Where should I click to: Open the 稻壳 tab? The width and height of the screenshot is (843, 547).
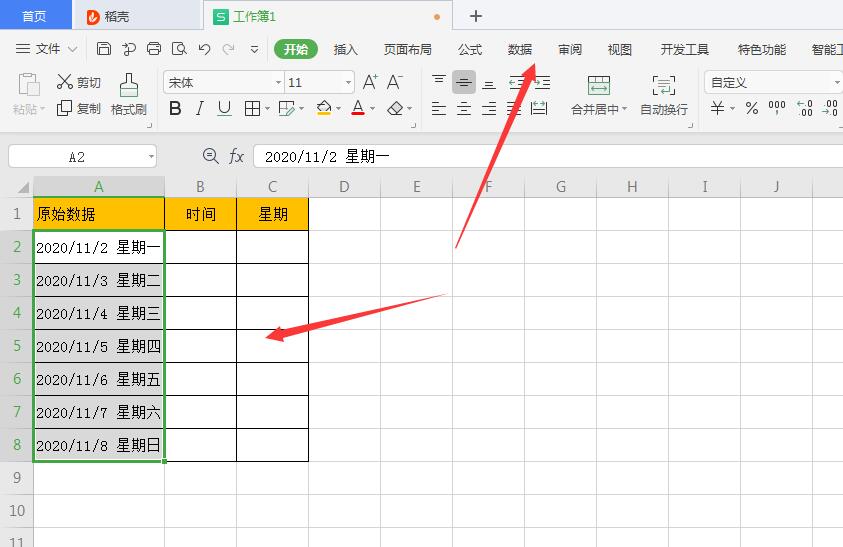point(137,16)
